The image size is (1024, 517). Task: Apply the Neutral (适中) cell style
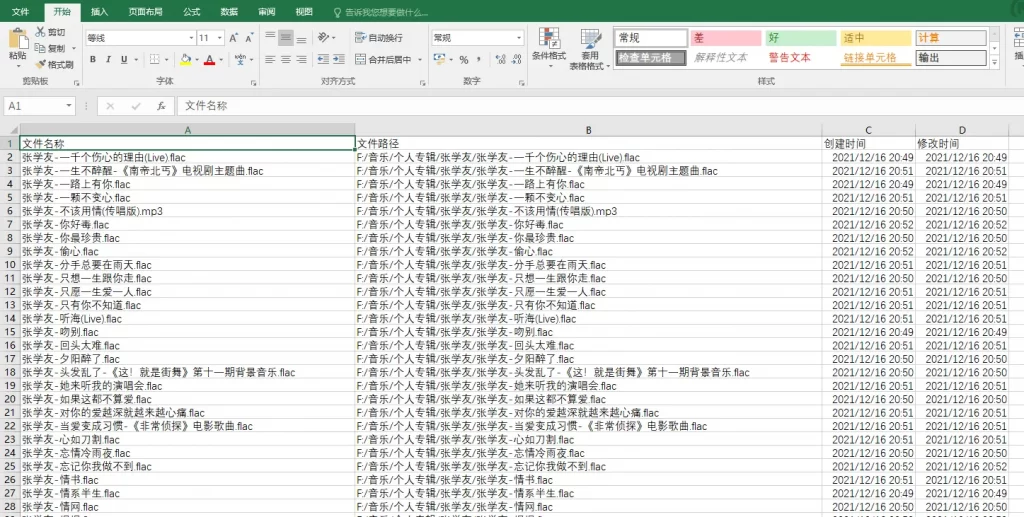876,38
